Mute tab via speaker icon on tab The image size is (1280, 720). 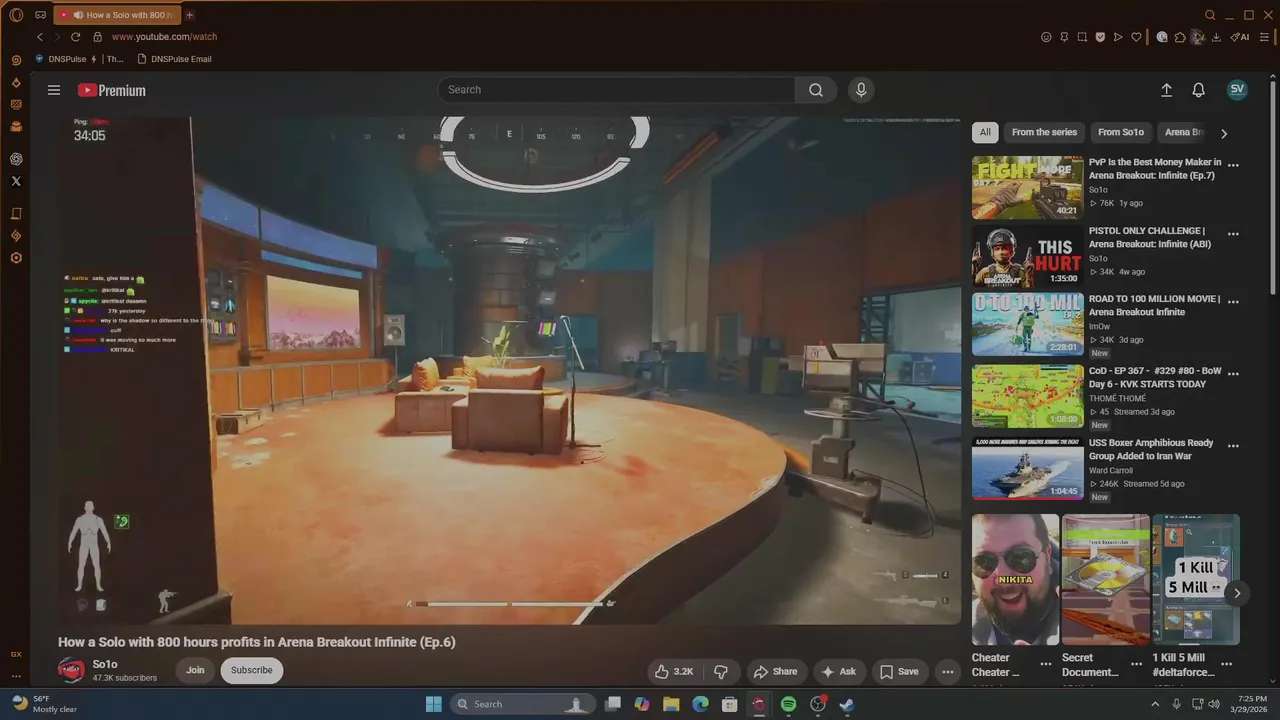click(78, 15)
